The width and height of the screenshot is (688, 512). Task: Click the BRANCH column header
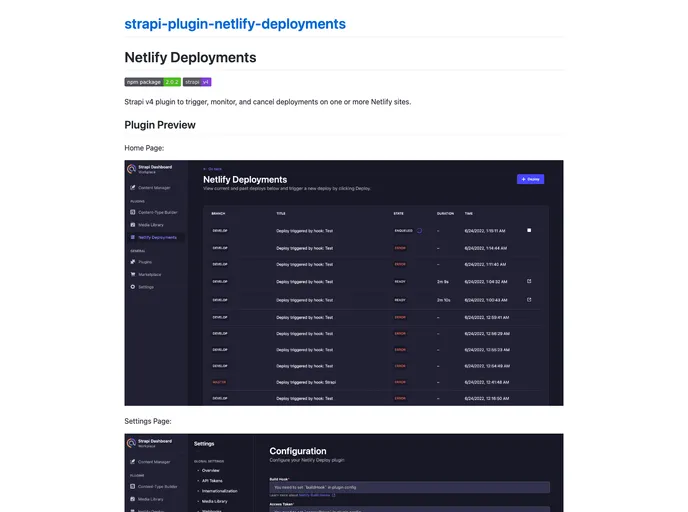(218, 214)
